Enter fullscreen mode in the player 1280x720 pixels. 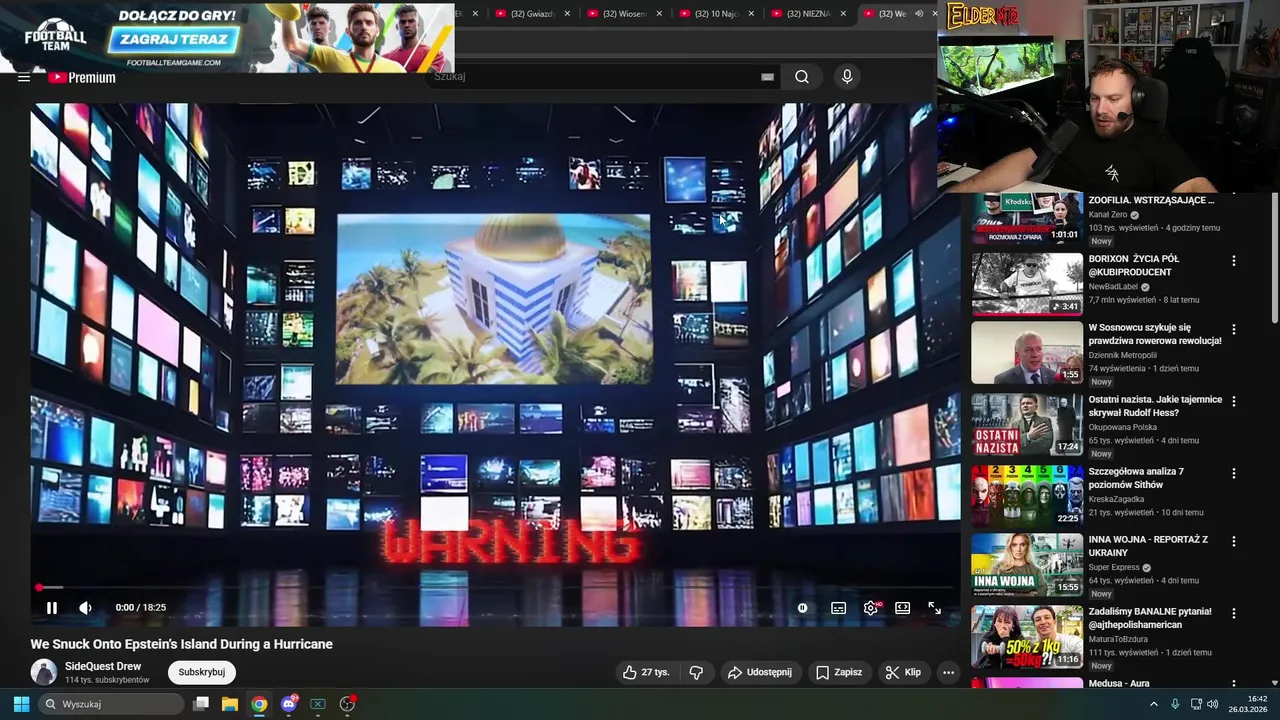click(x=934, y=607)
